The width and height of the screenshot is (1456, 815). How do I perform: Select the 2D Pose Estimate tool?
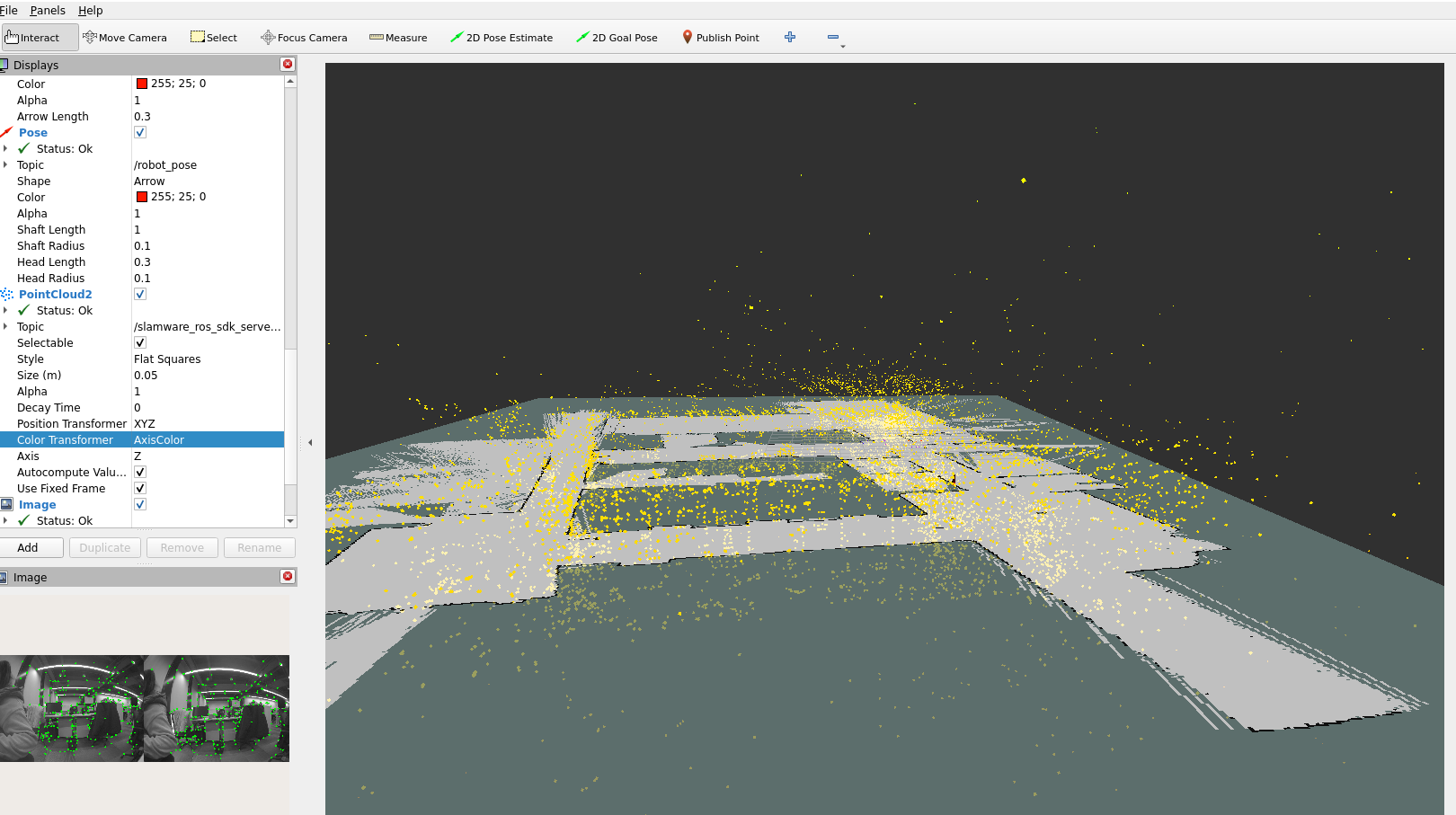point(502,37)
